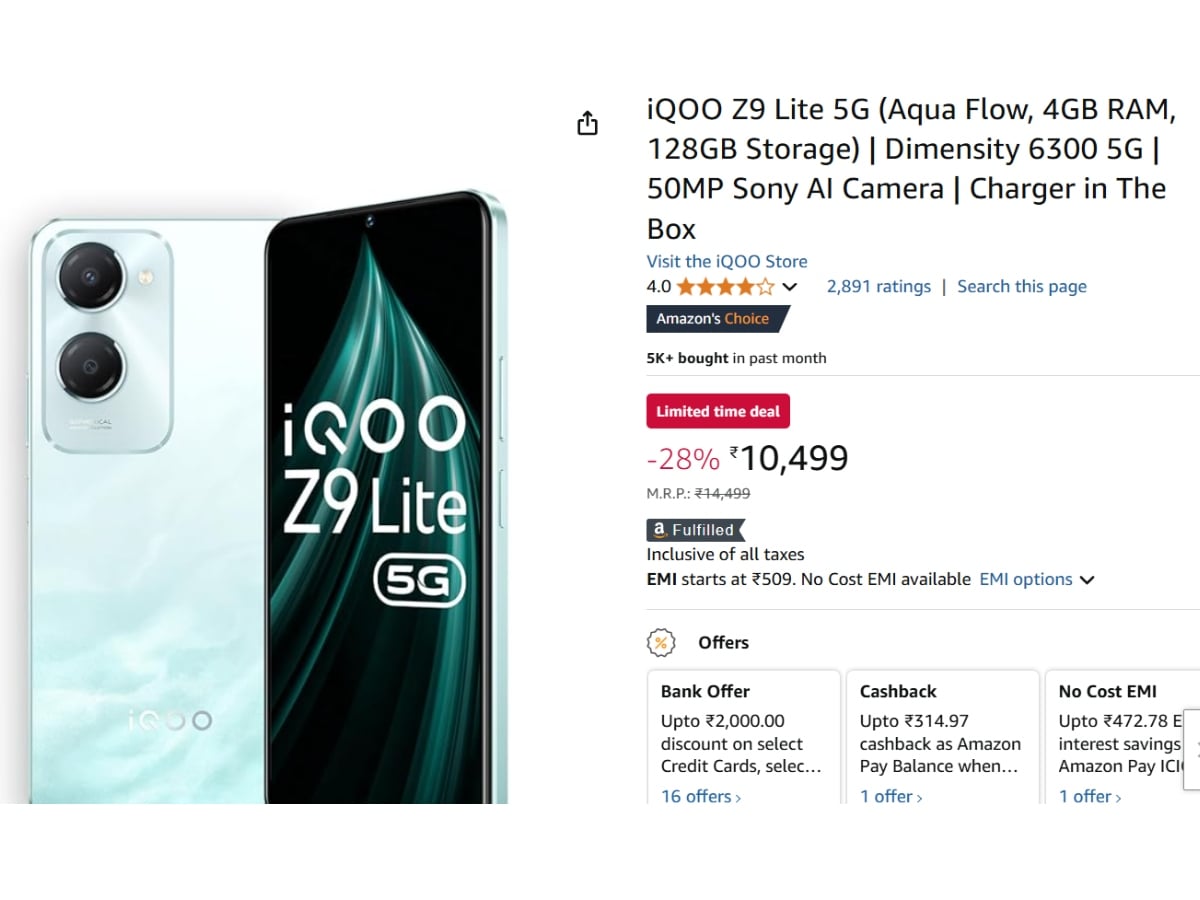The height and width of the screenshot is (900, 1200).
Task: Open the 2,891 ratings link
Action: 878,287
